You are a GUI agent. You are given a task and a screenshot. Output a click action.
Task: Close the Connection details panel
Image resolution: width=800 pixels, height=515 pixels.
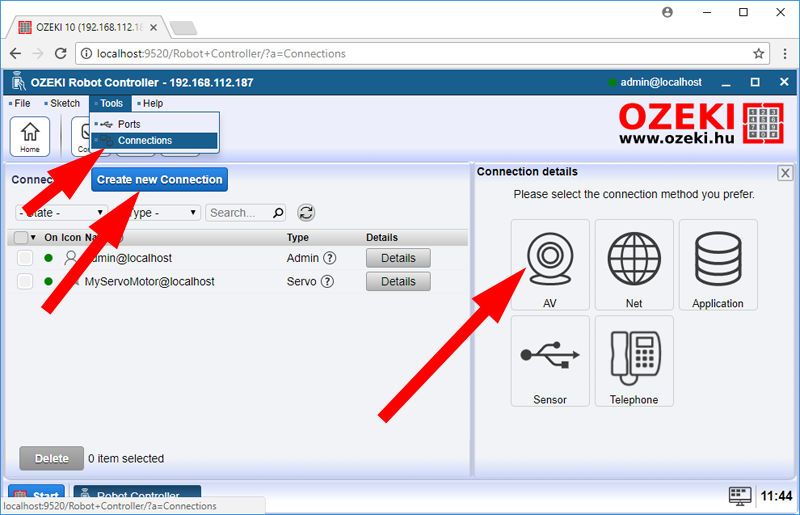click(785, 173)
